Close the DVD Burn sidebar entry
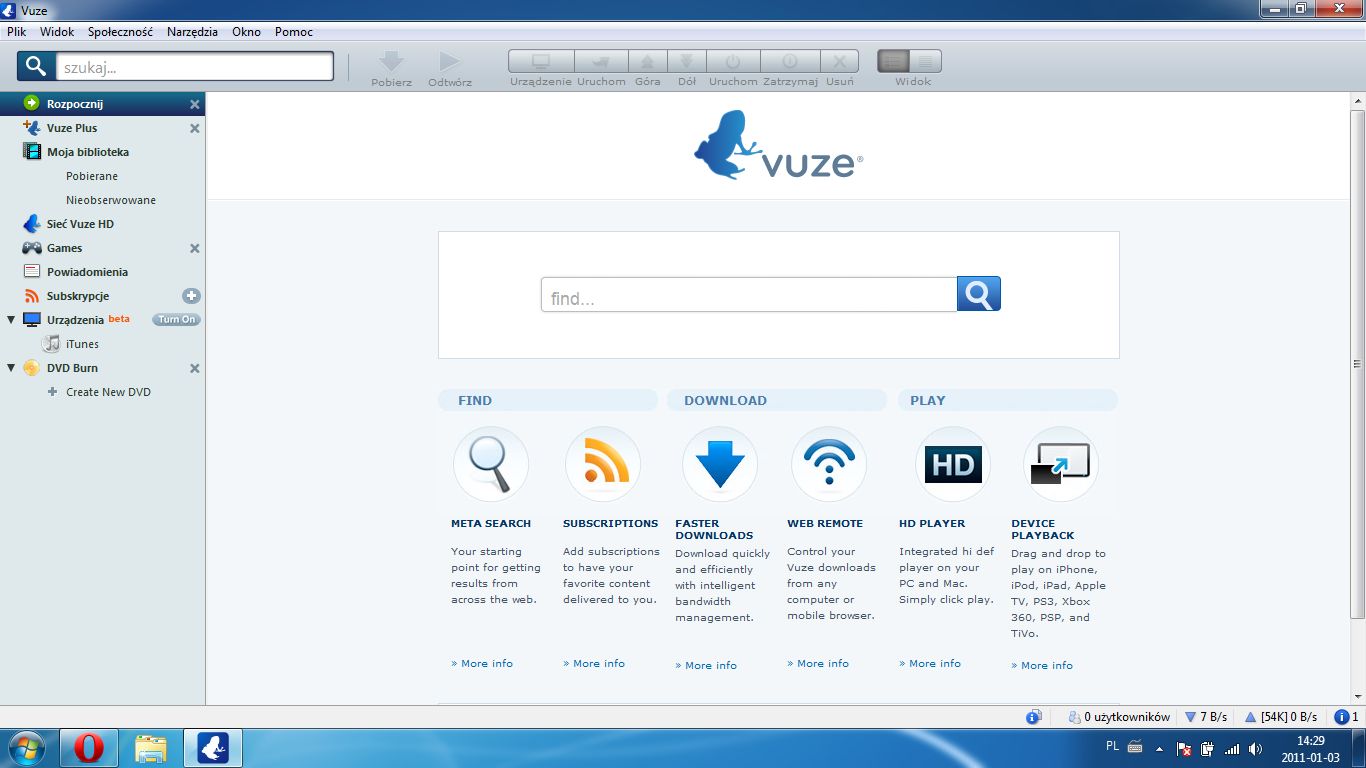Viewport: 1366px width, 768px height. pyautogui.click(x=195, y=368)
